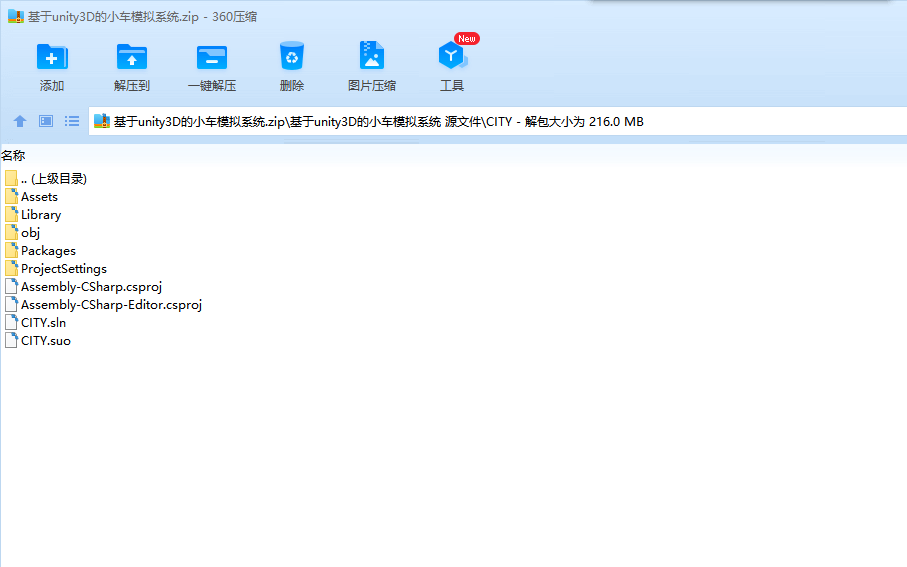Screen dimensions: 907x567
Task: Click the 解压到 (Extract to) icon
Action: (x=132, y=57)
